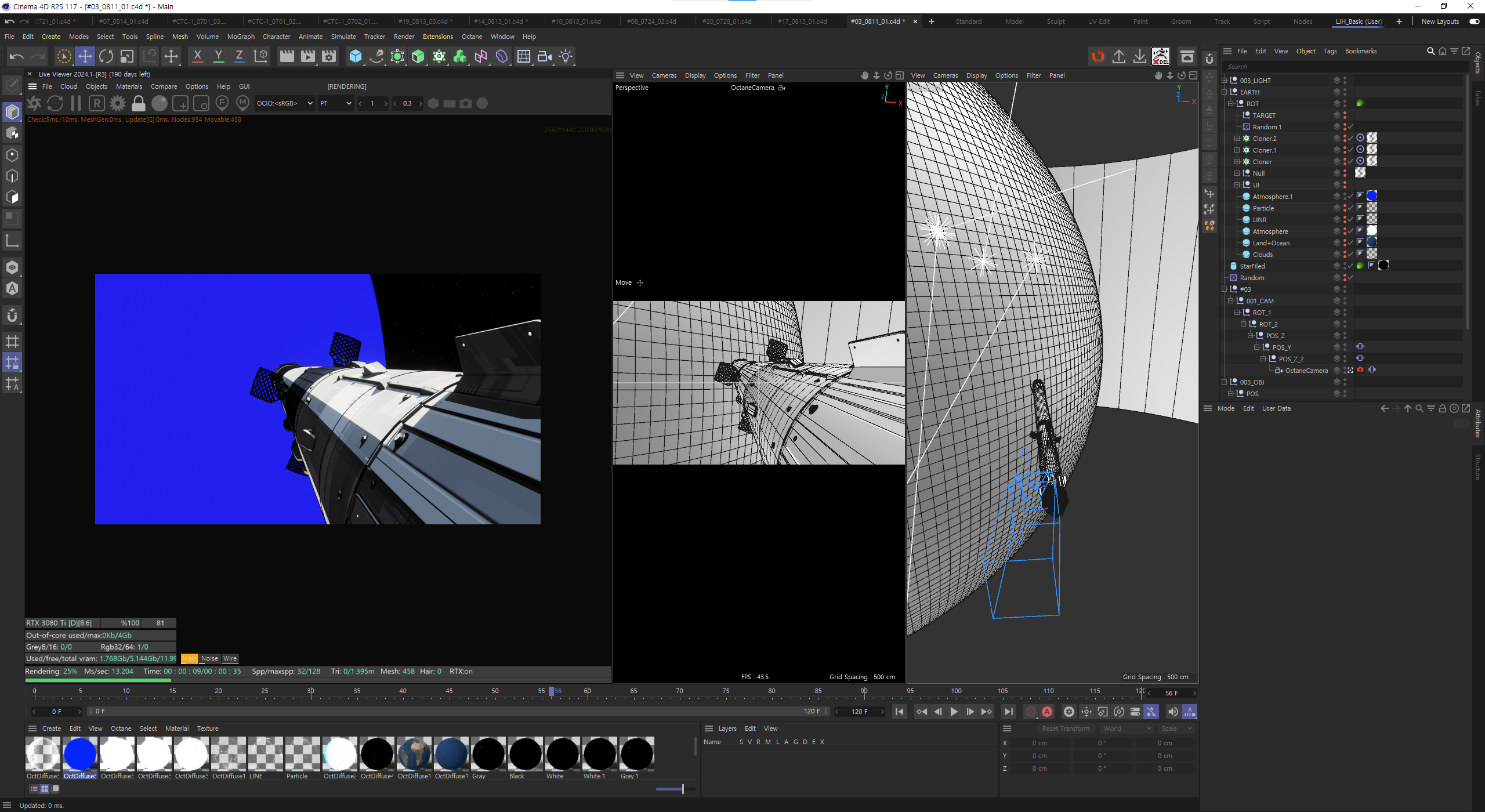Image resolution: width=1485 pixels, height=812 pixels.
Task: Open the PT kernel dropdown
Action: pyautogui.click(x=335, y=103)
